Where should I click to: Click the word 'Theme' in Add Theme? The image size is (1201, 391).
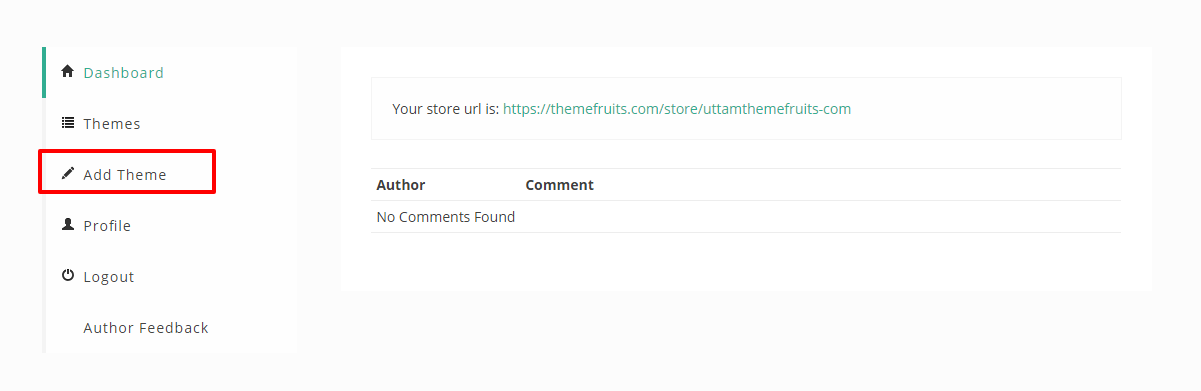pyautogui.click(x=142, y=175)
